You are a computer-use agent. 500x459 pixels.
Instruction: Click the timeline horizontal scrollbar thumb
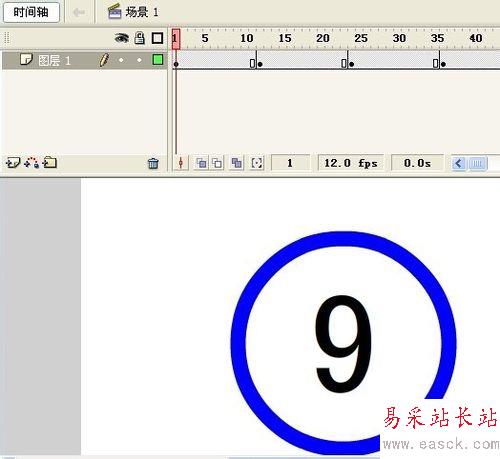[x=478, y=163]
